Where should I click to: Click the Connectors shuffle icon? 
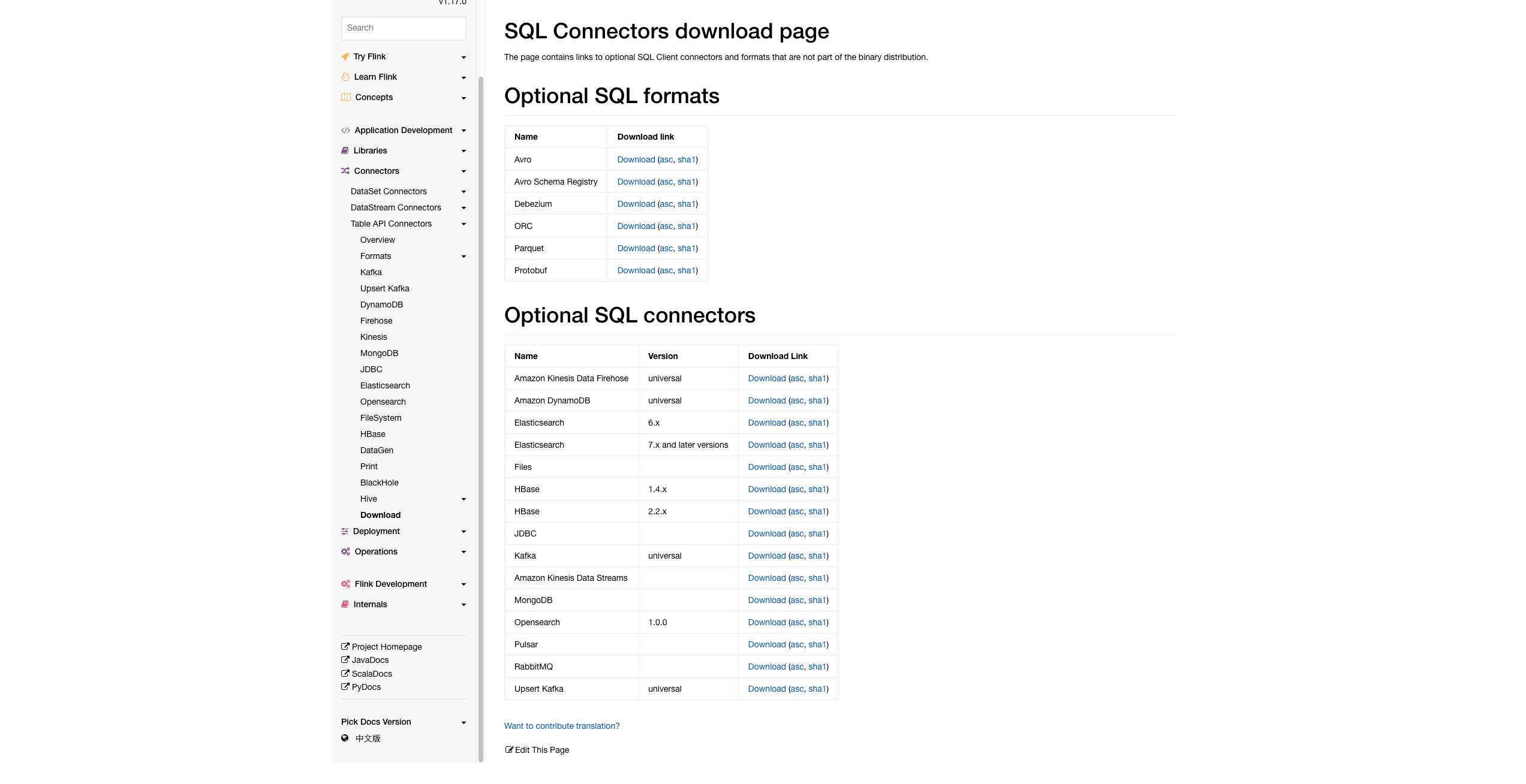point(345,171)
